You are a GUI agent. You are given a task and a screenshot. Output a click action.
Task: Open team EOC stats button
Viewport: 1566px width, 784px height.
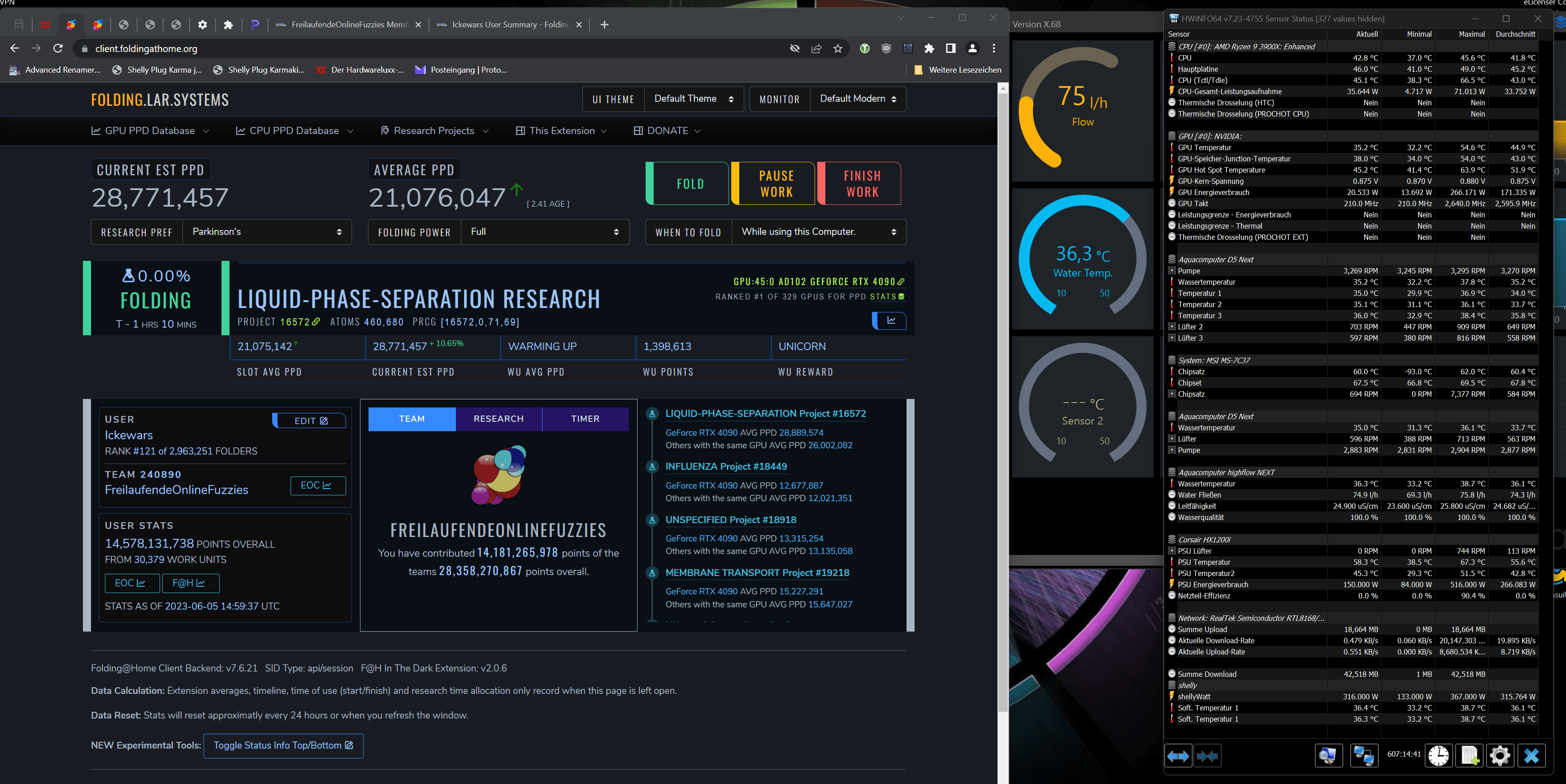(318, 485)
